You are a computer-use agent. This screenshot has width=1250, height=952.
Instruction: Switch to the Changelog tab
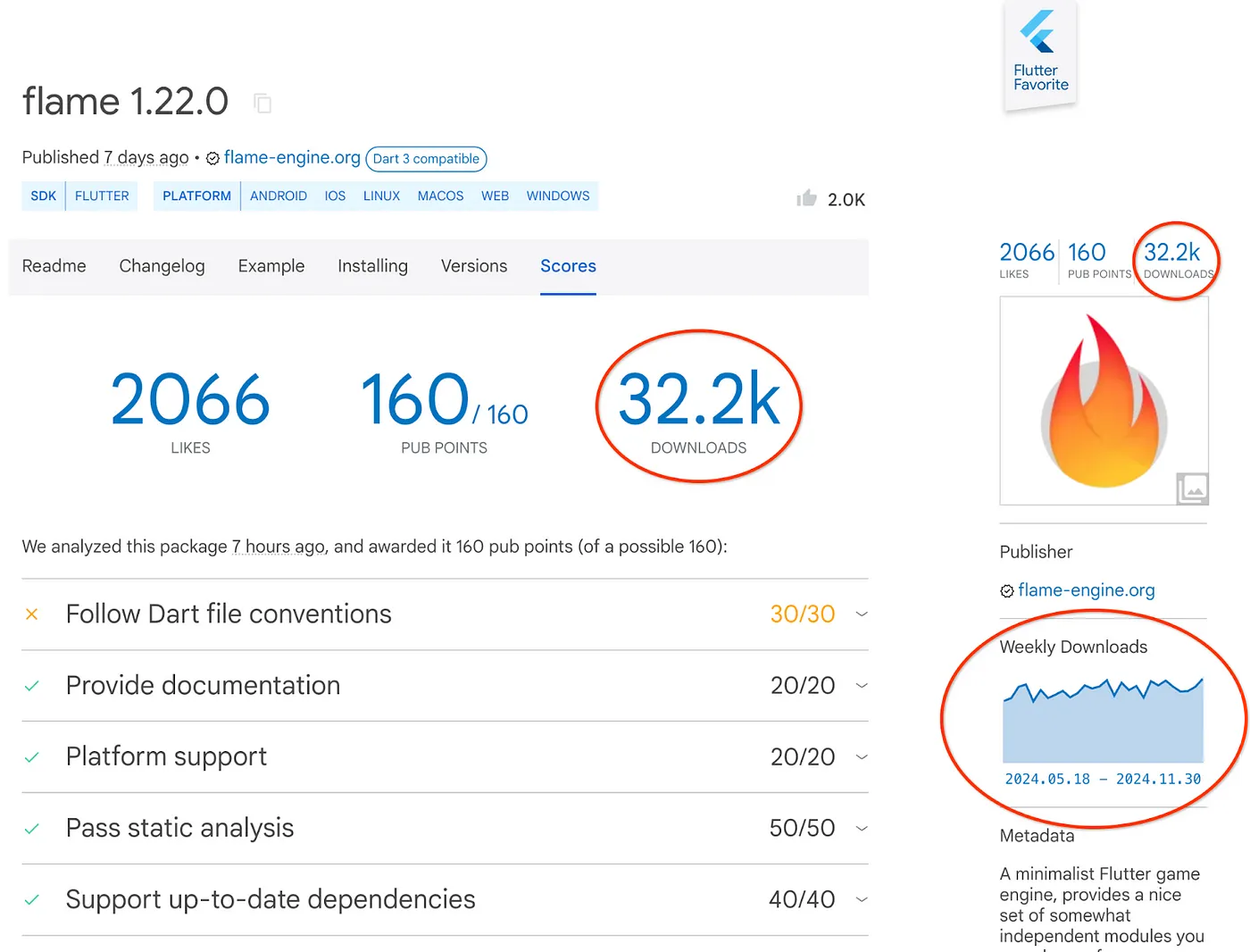162,266
